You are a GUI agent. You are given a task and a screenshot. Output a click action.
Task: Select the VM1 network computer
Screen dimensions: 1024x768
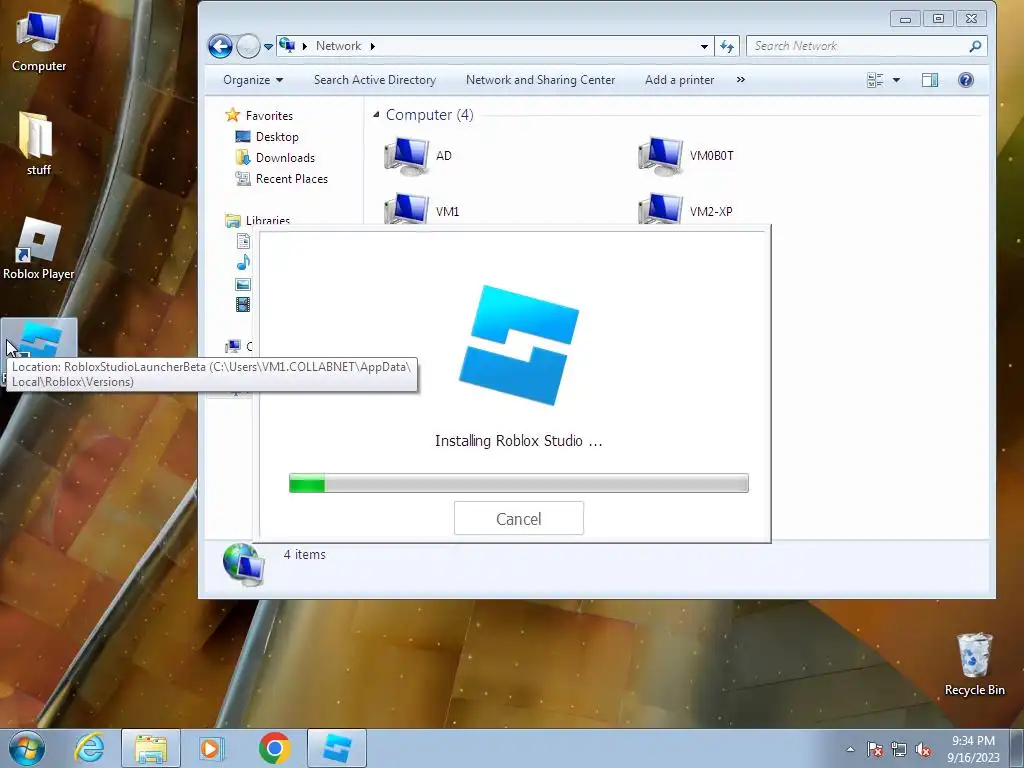422,209
